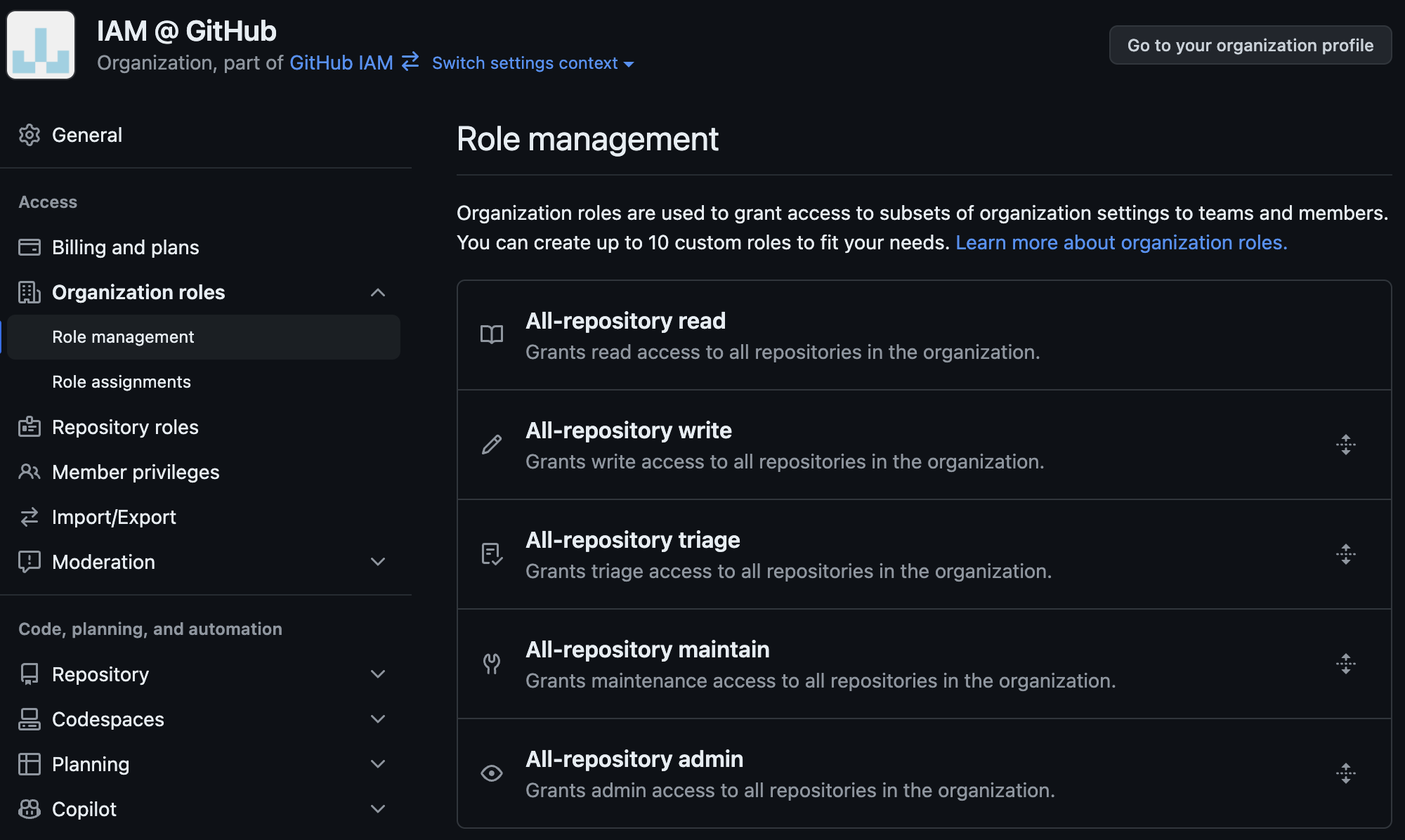Click the pencil icon for All-repository write
The height and width of the screenshot is (840, 1405).
[492, 445]
